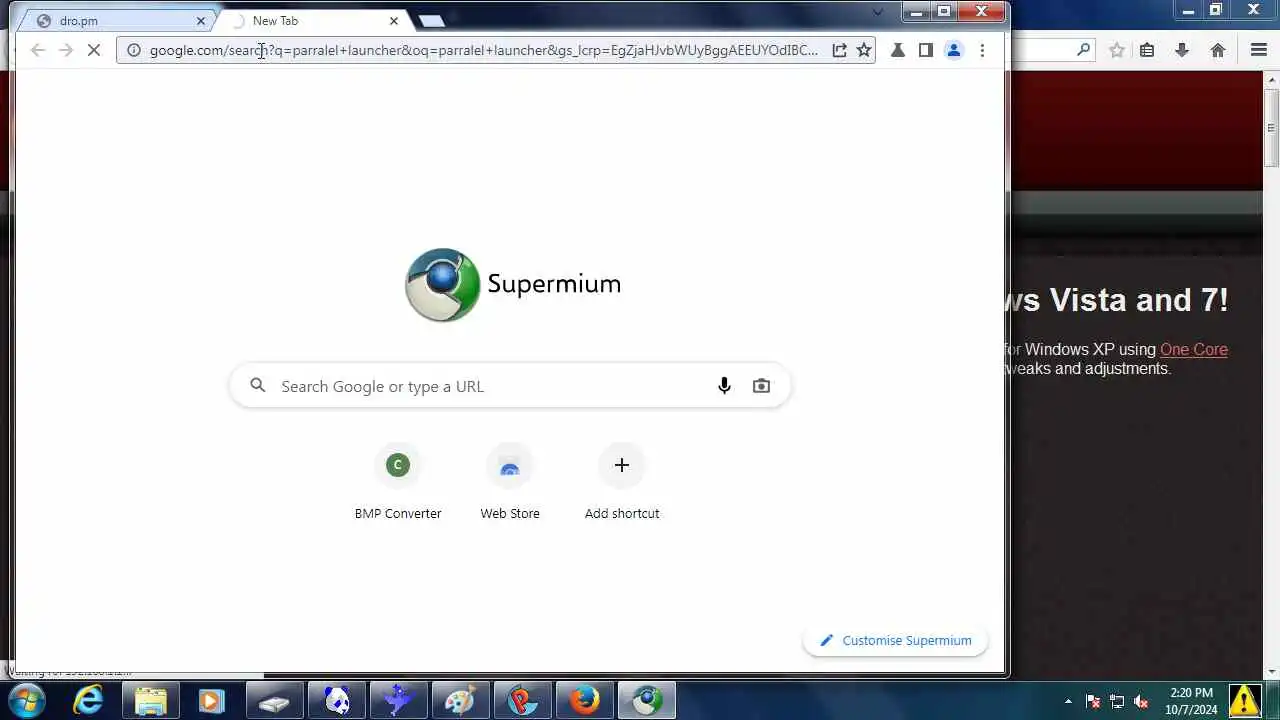Click the Supermium forward arrow

(x=66, y=50)
